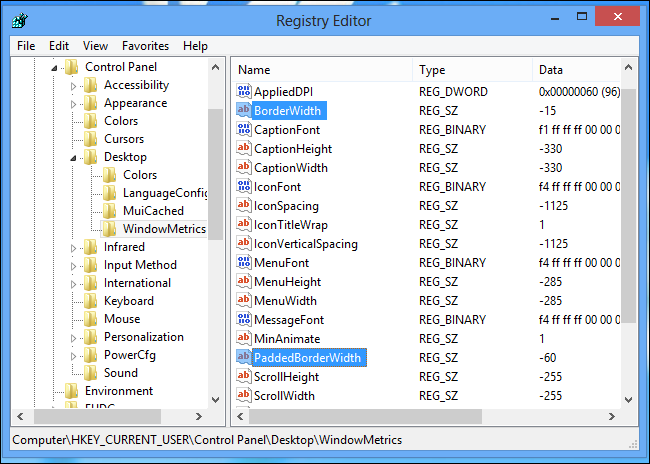Expand the Infrared key
Image resolution: width=650 pixels, height=464 pixels.
73,248
